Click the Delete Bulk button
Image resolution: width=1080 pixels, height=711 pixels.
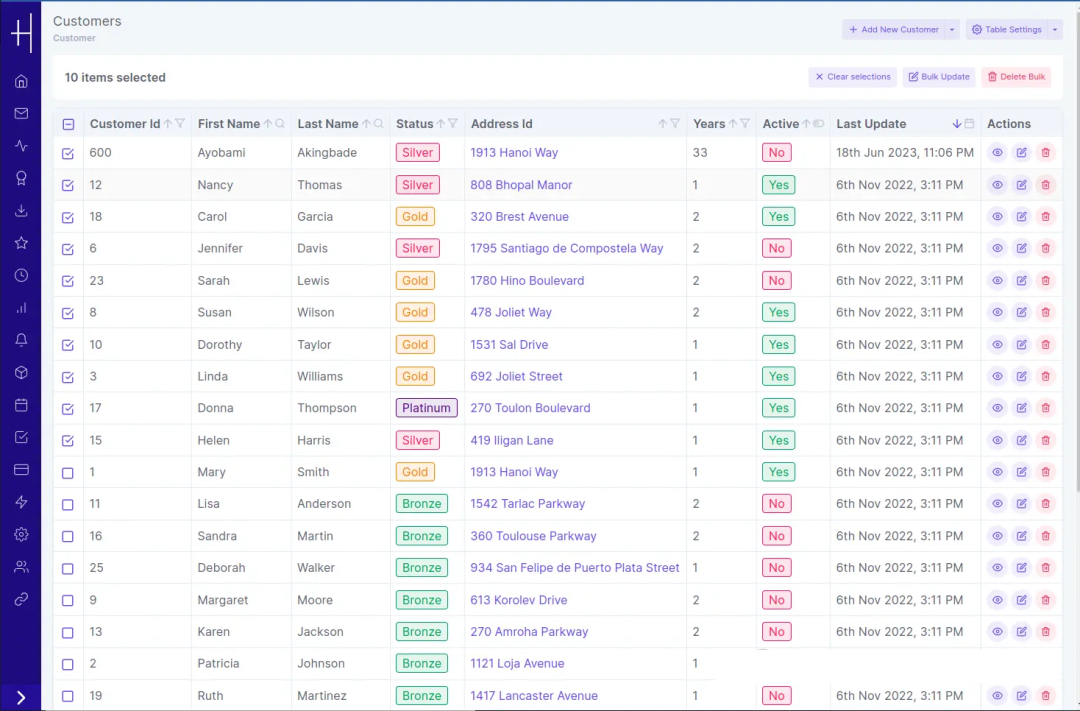(1016, 77)
